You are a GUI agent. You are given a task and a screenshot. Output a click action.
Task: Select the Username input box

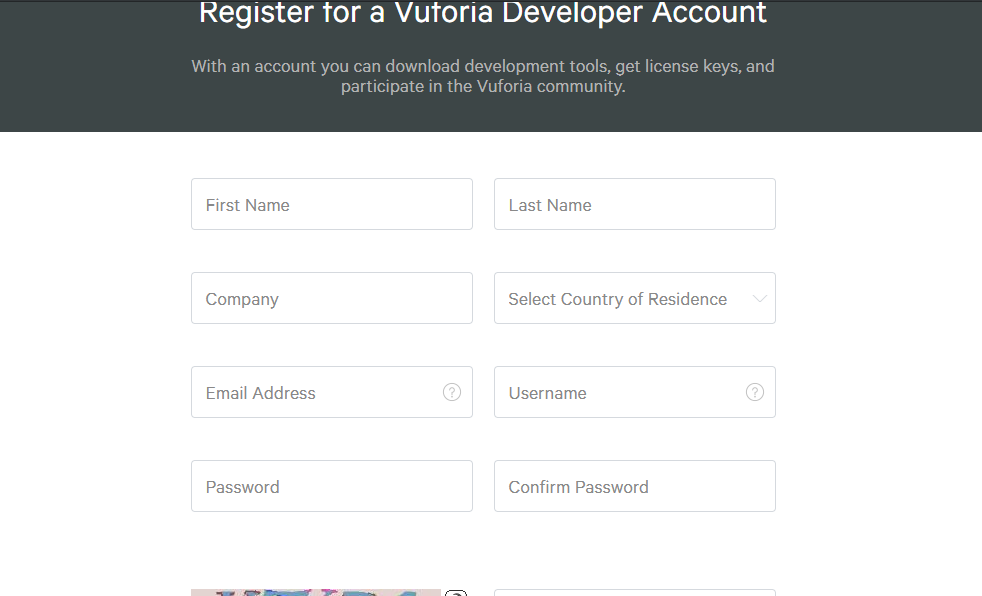634,392
